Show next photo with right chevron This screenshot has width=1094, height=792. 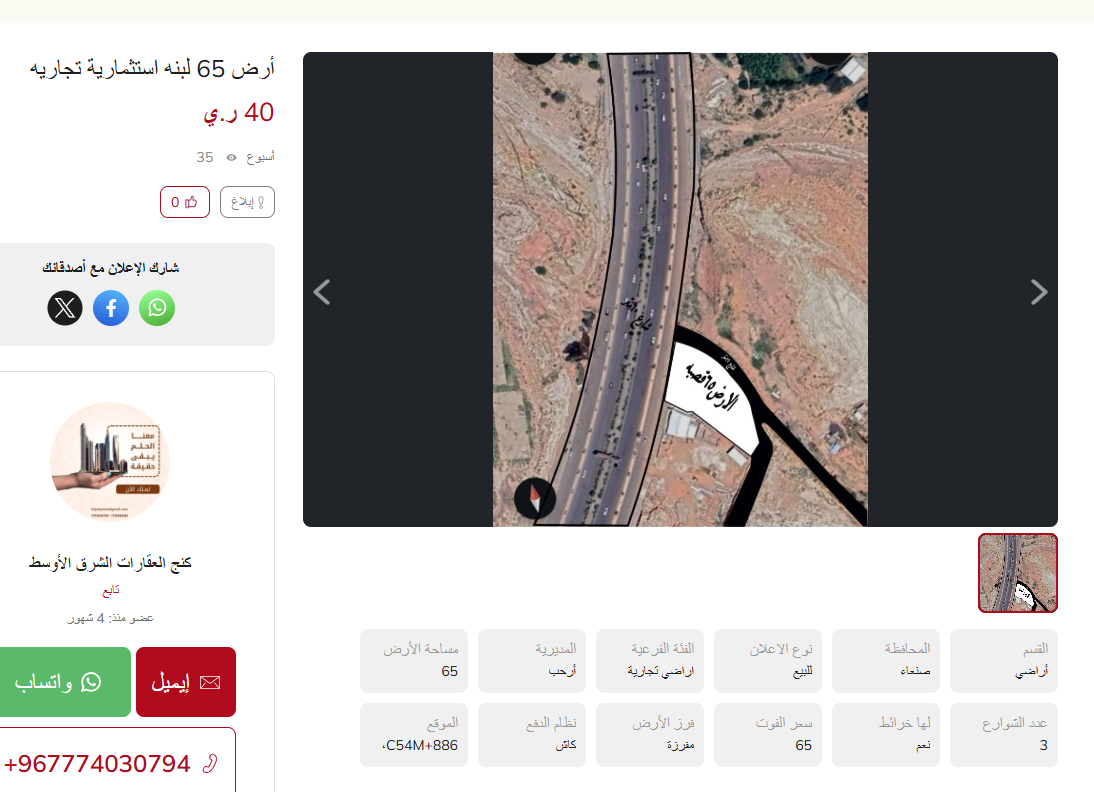pyautogui.click(x=1039, y=292)
